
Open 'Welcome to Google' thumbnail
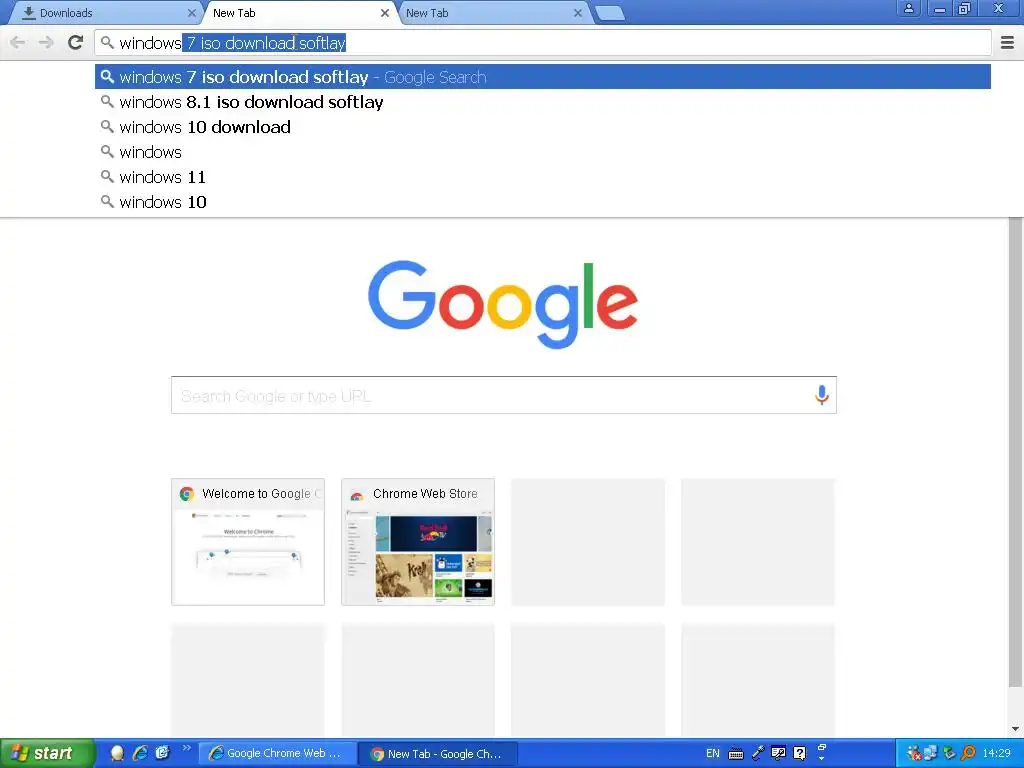point(248,542)
